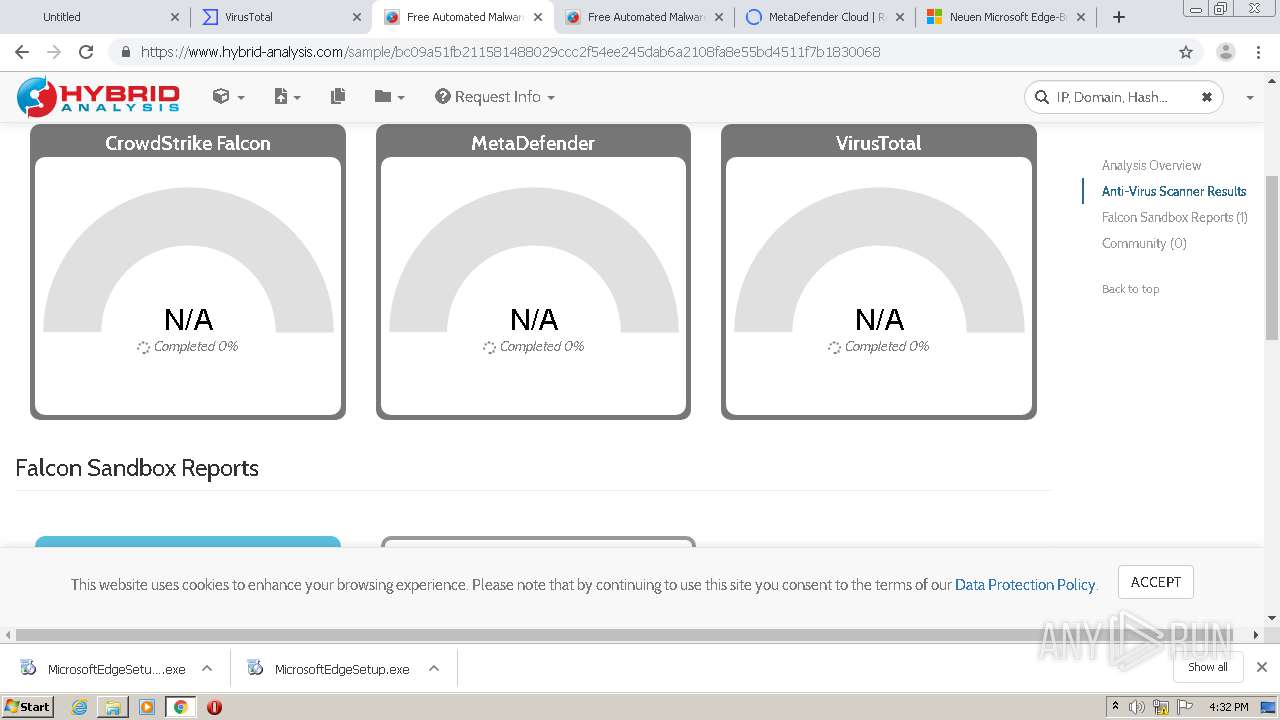Open the Community (0) section link

point(1144,243)
